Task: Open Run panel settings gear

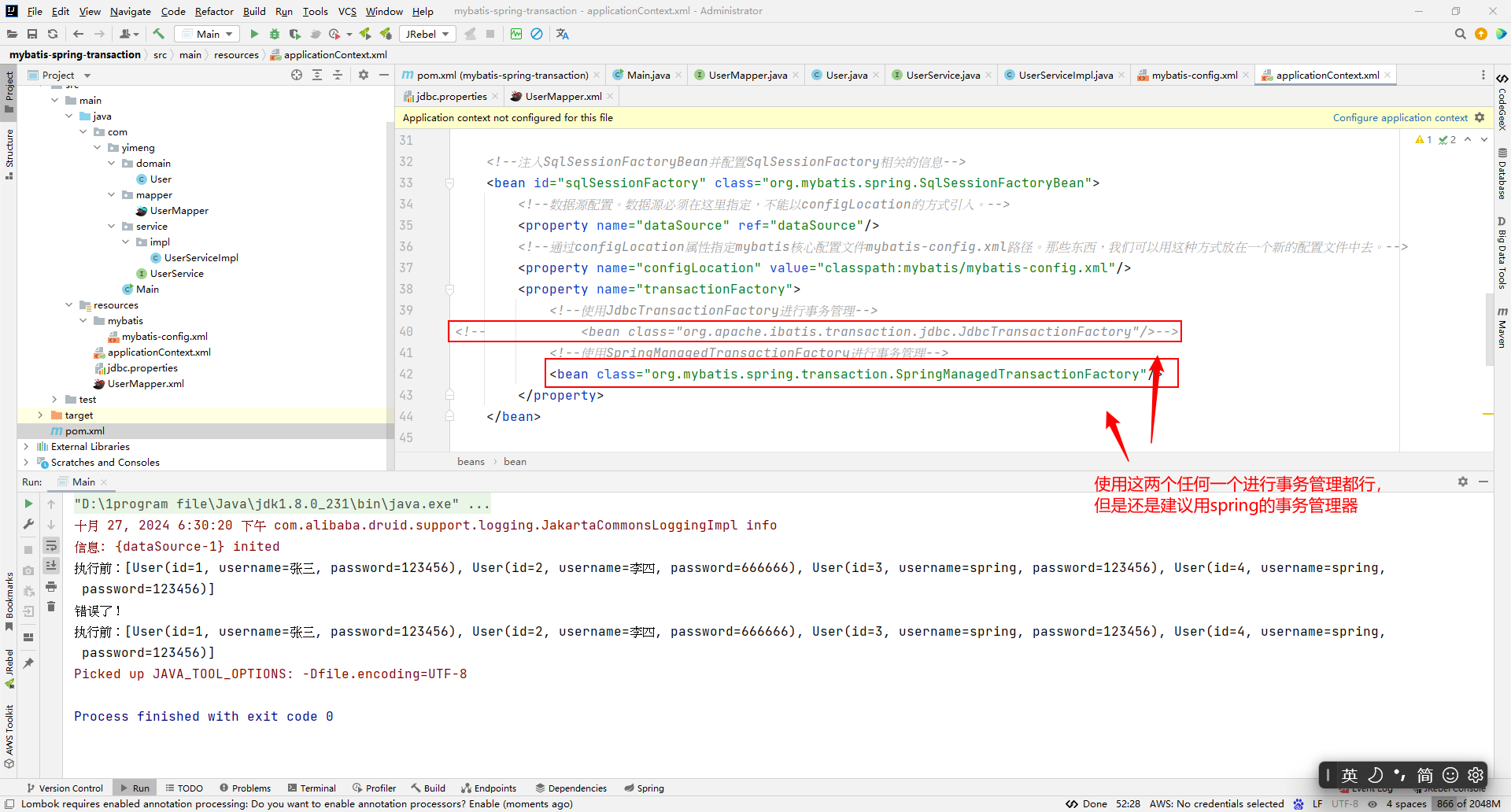Action: (x=1463, y=482)
